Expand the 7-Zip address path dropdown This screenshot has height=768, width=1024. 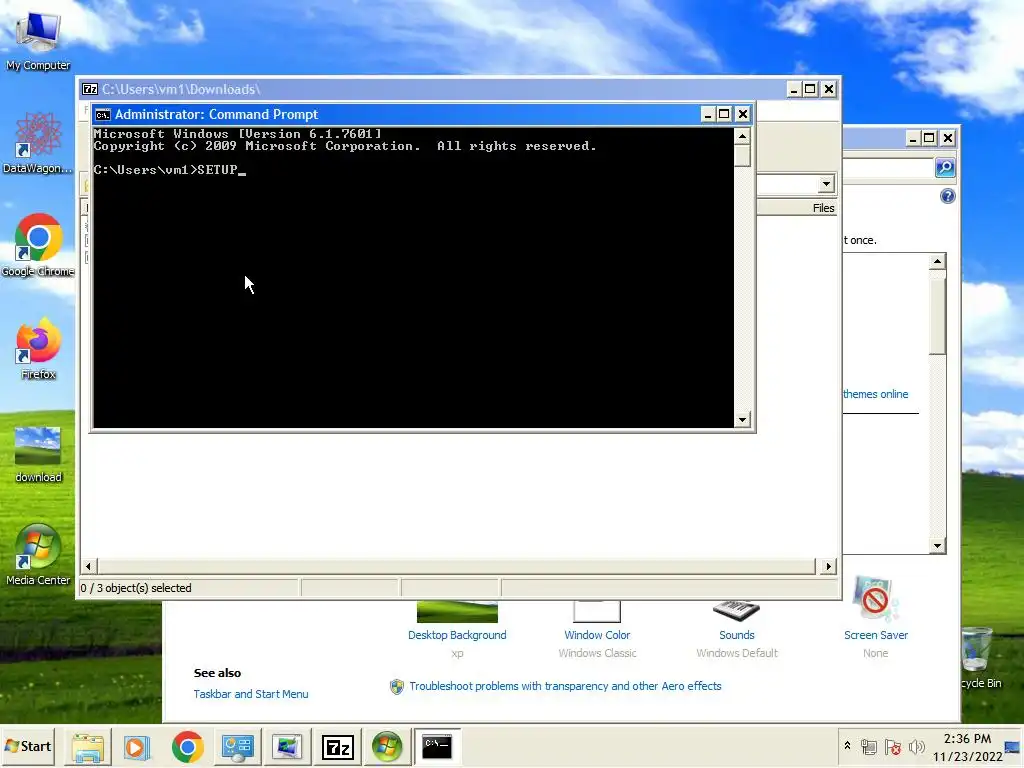826,184
